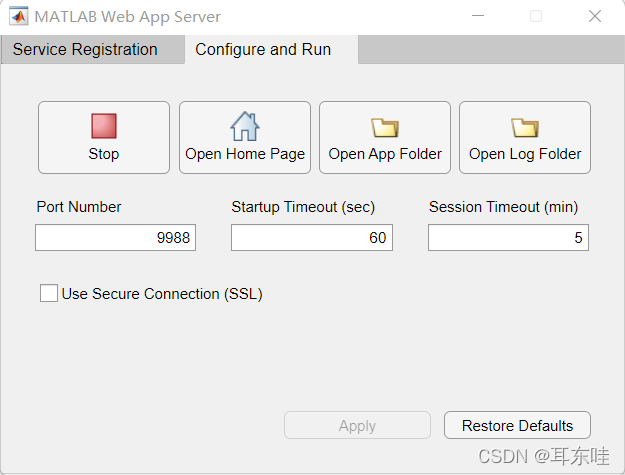The height and width of the screenshot is (475, 625).
Task: Close the MATLAB Web App Server window
Action: tap(595, 16)
